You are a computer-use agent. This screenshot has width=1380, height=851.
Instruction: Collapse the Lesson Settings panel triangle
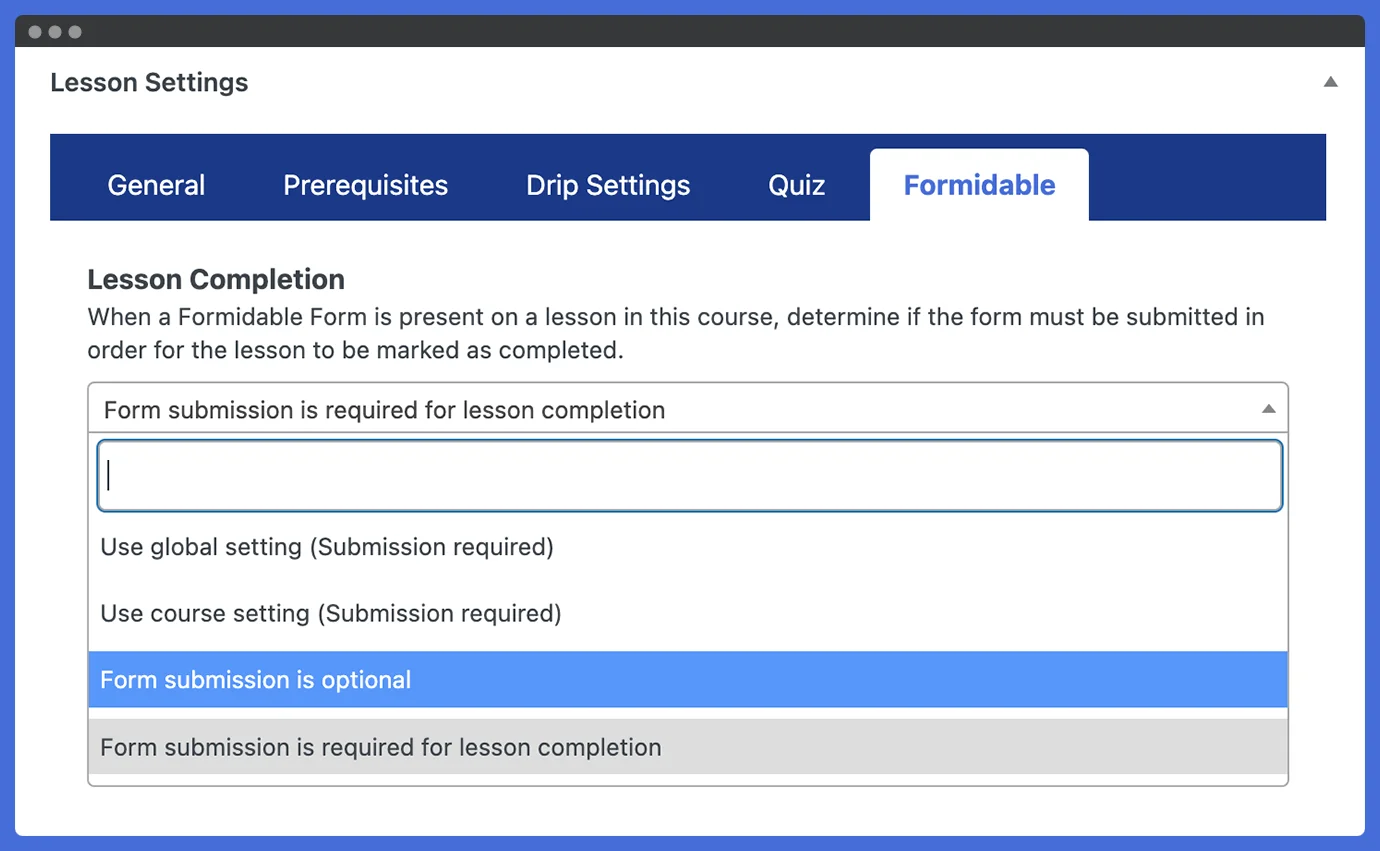click(1330, 82)
